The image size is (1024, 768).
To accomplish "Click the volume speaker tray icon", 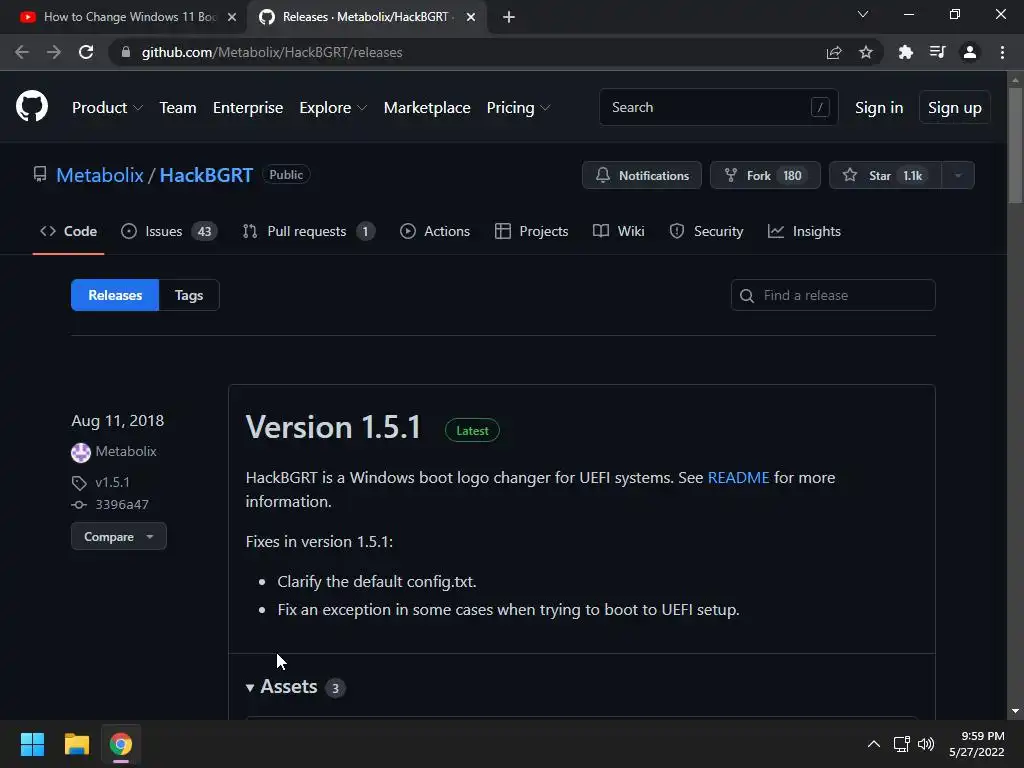I will 926,744.
